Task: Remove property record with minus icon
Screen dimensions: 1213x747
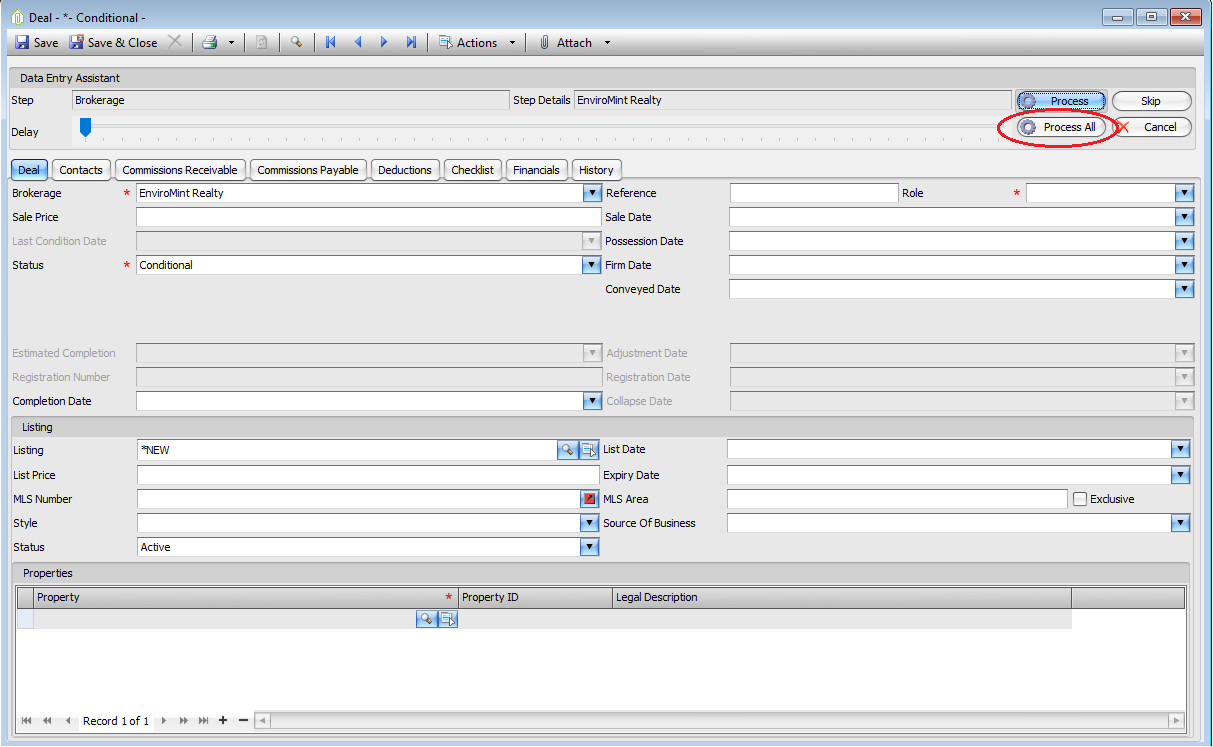Action: tap(243, 721)
